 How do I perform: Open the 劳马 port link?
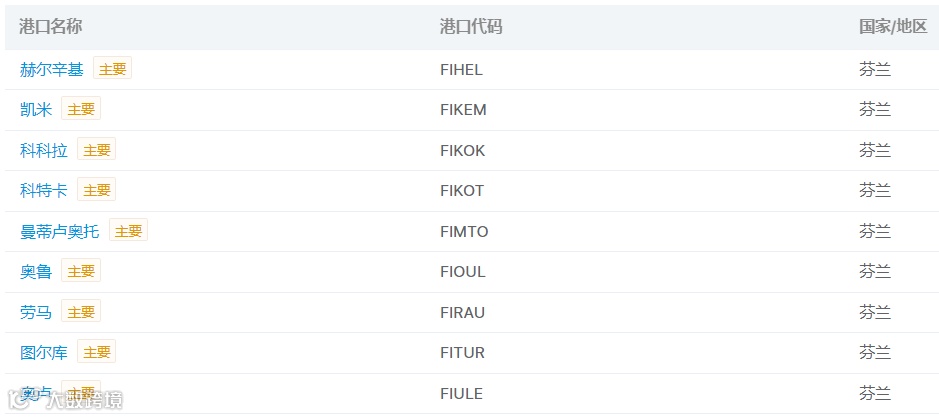[x=36, y=312]
